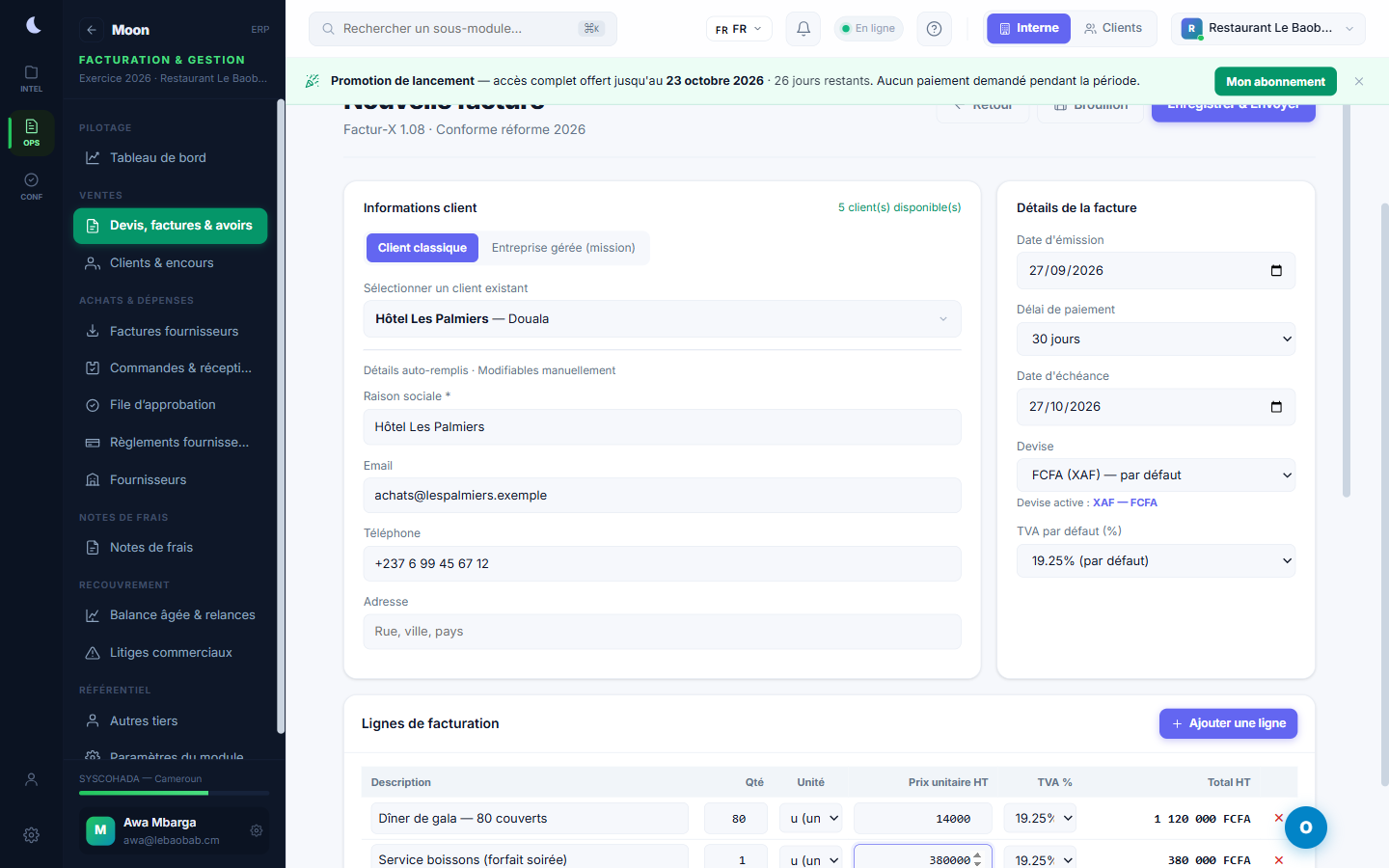Open Litiges commerciaux menu item
Image resolution: width=1389 pixels, height=868 pixels.
point(170,653)
